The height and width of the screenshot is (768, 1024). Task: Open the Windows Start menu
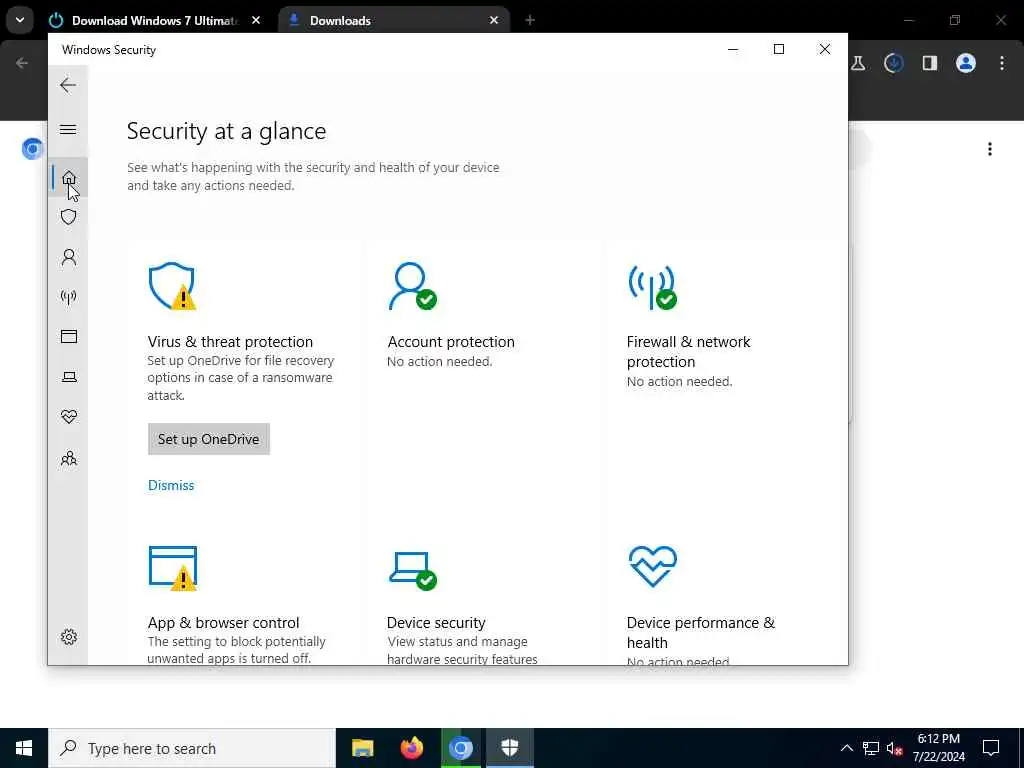point(24,748)
